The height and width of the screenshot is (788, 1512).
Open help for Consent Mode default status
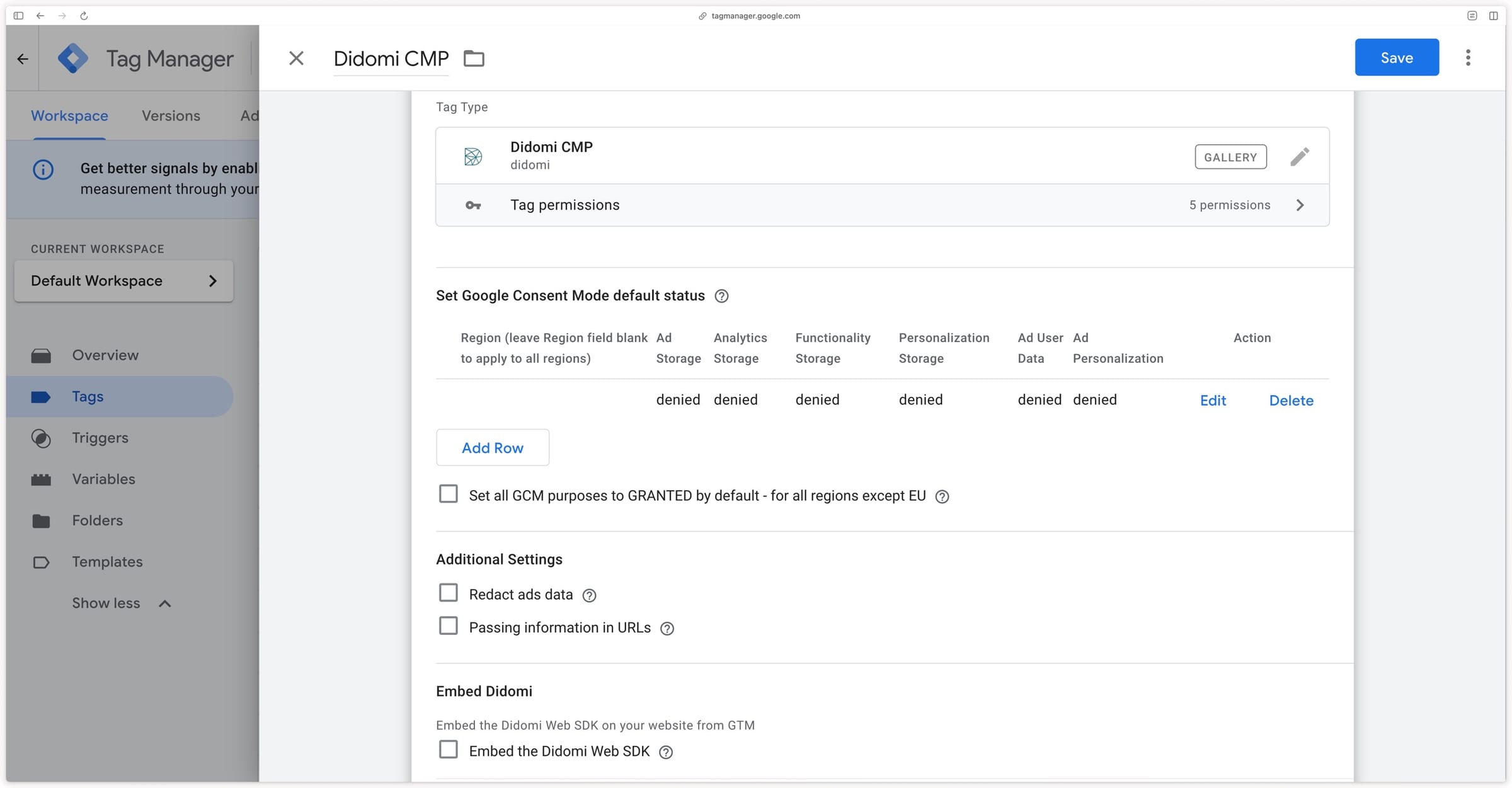tap(721, 296)
